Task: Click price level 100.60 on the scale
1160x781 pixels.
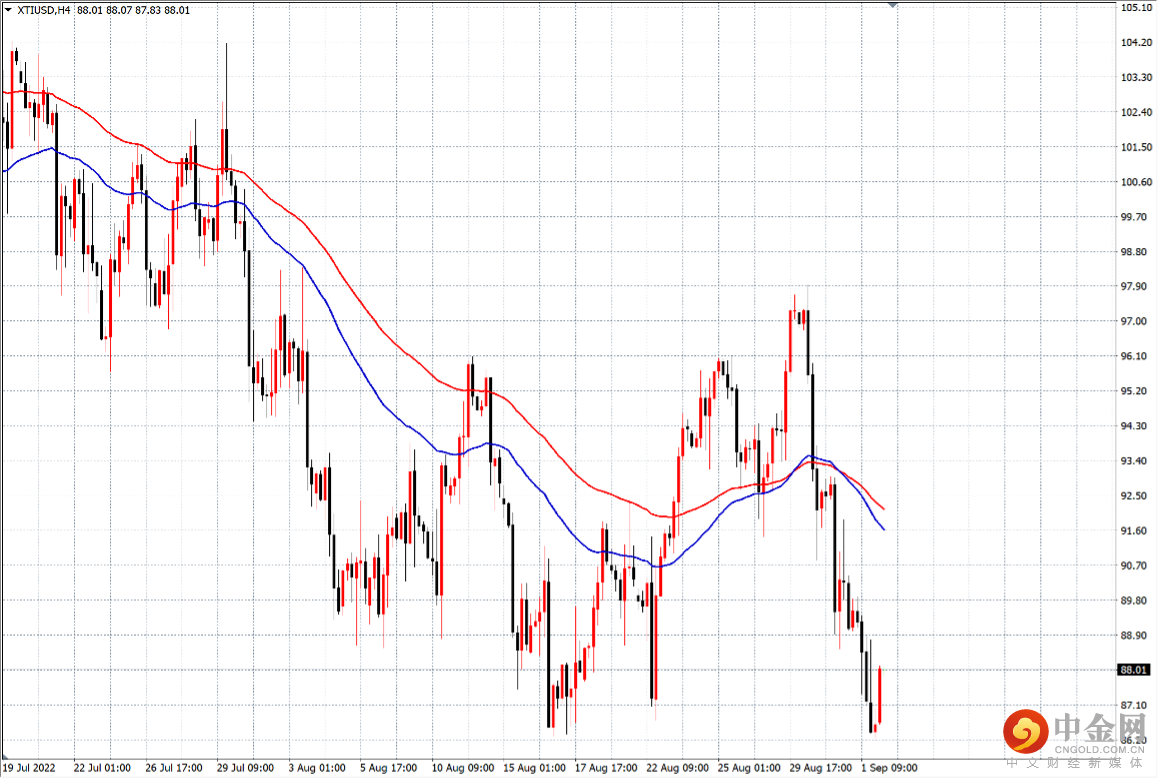Action: click(x=1136, y=181)
